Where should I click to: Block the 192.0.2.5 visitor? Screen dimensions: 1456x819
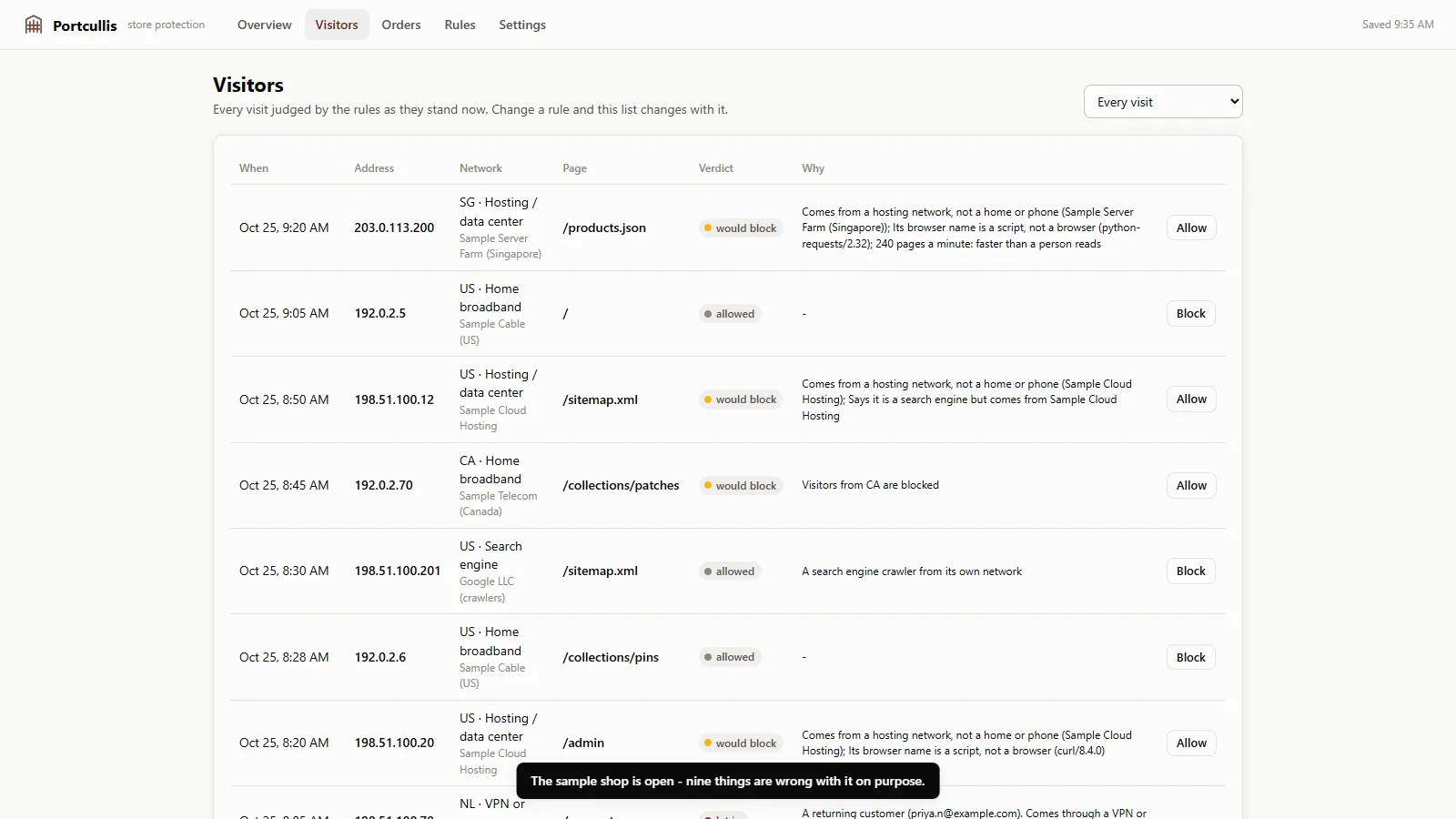tap(1190, 313)
